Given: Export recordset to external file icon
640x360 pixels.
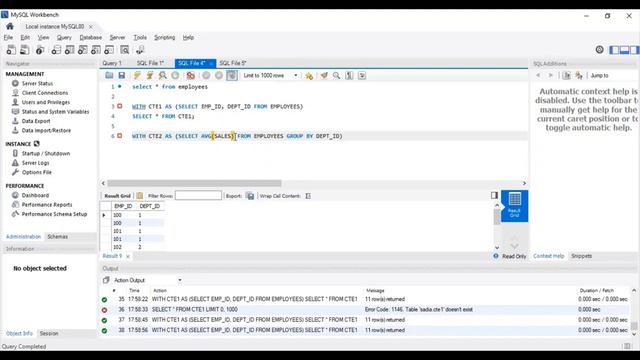Looking at the screenshot, I should [250, 196].
